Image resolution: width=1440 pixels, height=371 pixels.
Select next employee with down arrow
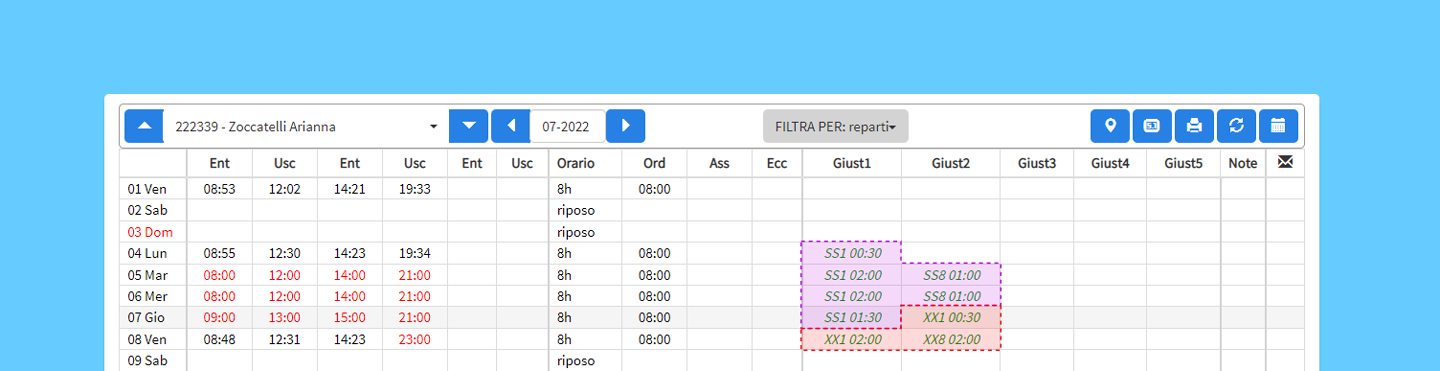[x=469, y=126]
